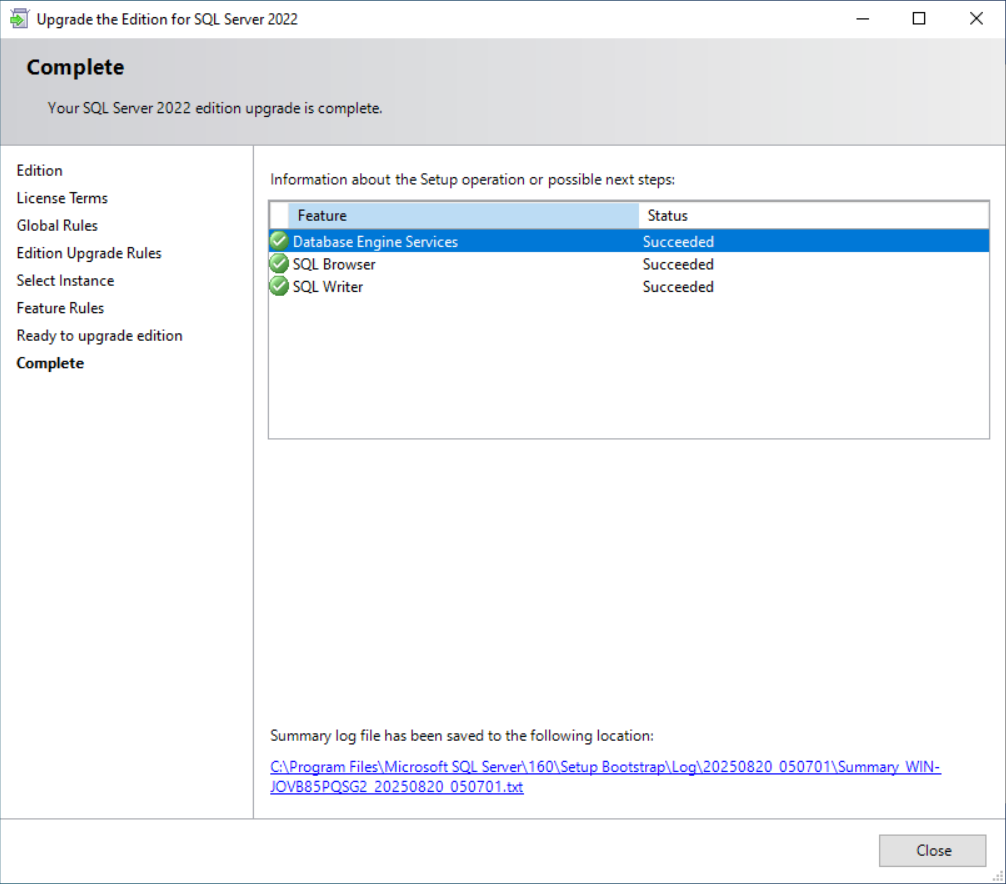Open the summary log file link
The image size is (1006, 884).
605,777
